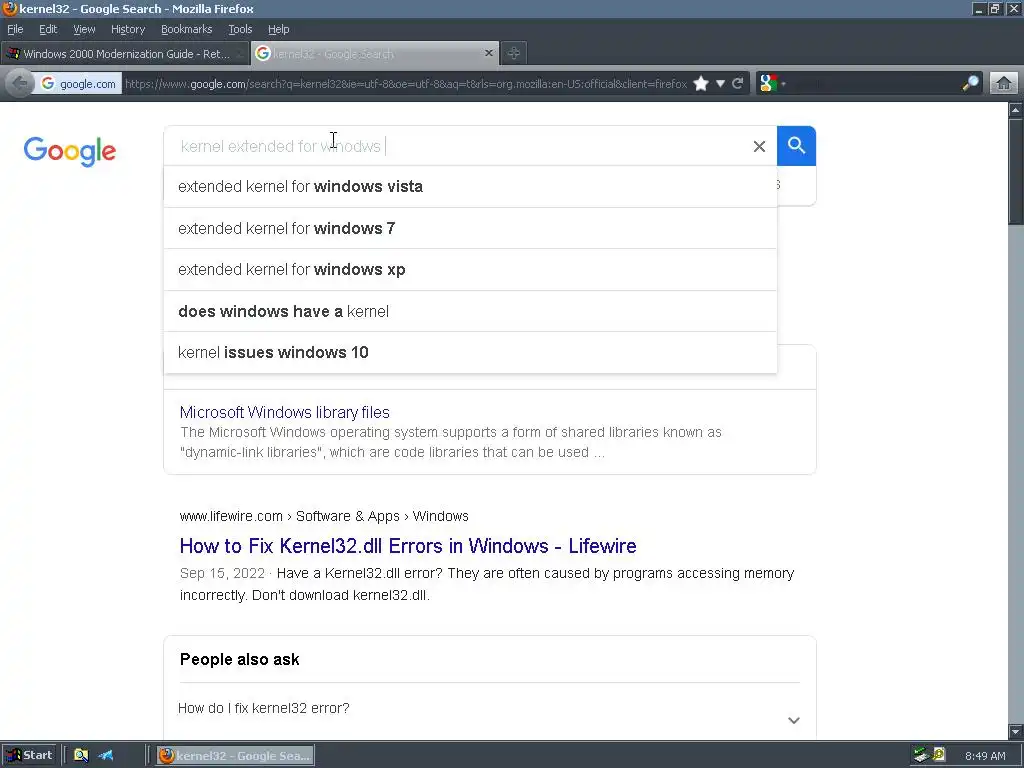Close the kernel32 Google Search tab
This screenshot has height=768, width=1024.
point(488,54)
